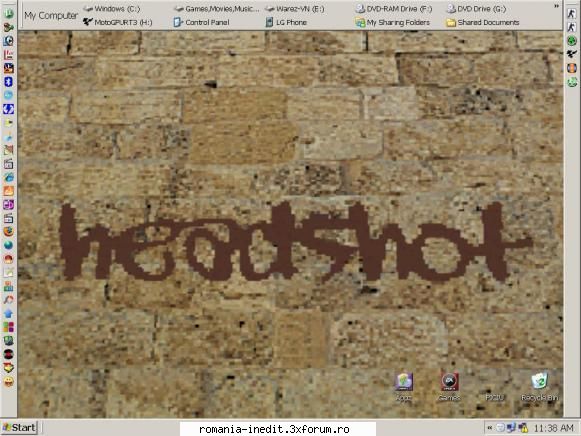Open Control Panel from the toolbar

202,22
